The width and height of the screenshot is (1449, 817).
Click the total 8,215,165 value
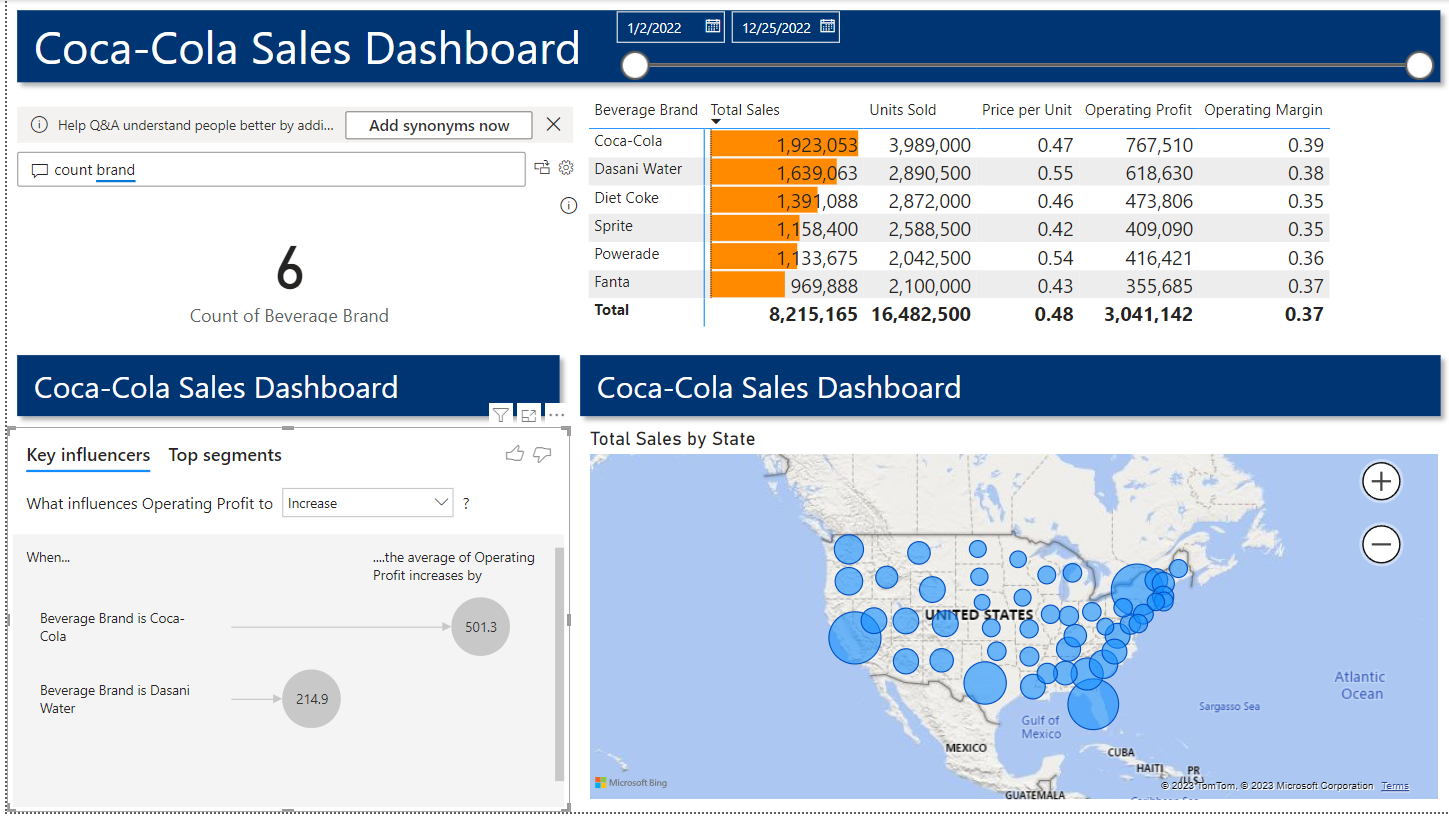[x=813, y=314]
